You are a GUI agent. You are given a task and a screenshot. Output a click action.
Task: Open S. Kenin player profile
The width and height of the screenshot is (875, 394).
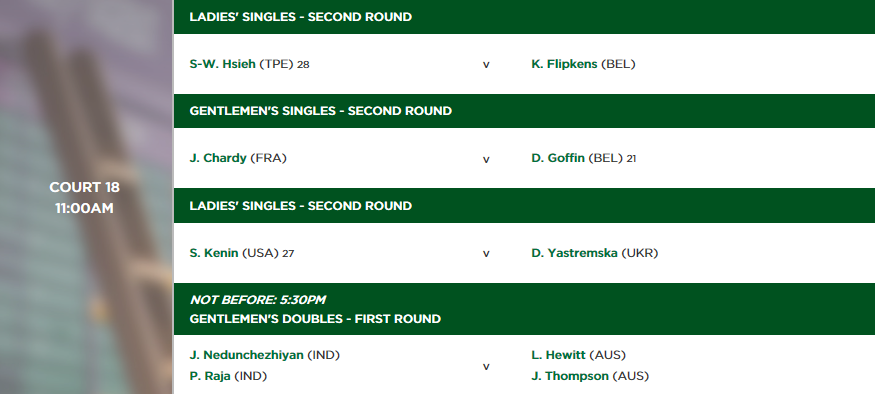coord(214,253)
